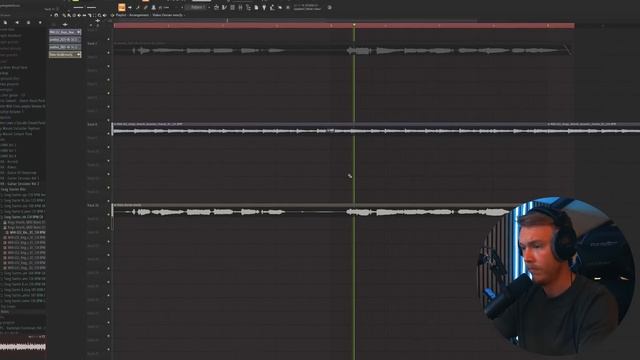Viewport: 640px width, 360px height.
Task: Click the sample waveform preview at browser bottom
Action: coord(23,347)
